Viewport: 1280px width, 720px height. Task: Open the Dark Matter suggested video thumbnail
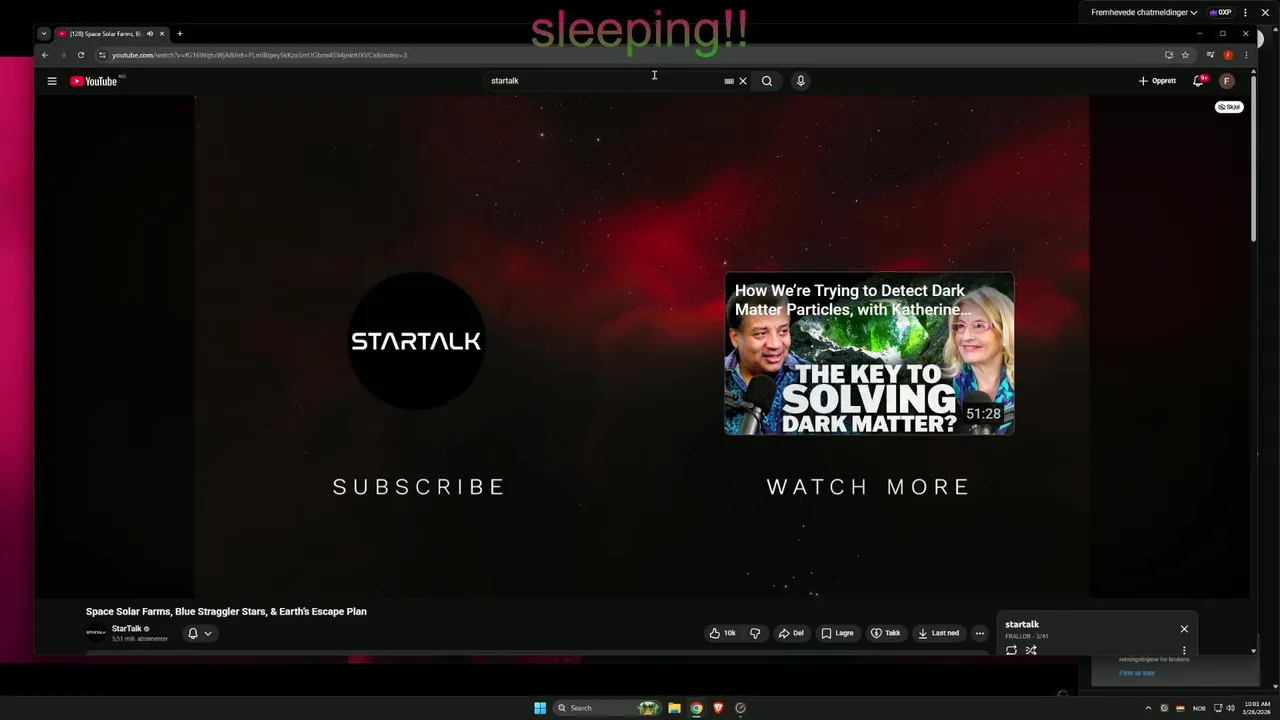tap(869, 353)
